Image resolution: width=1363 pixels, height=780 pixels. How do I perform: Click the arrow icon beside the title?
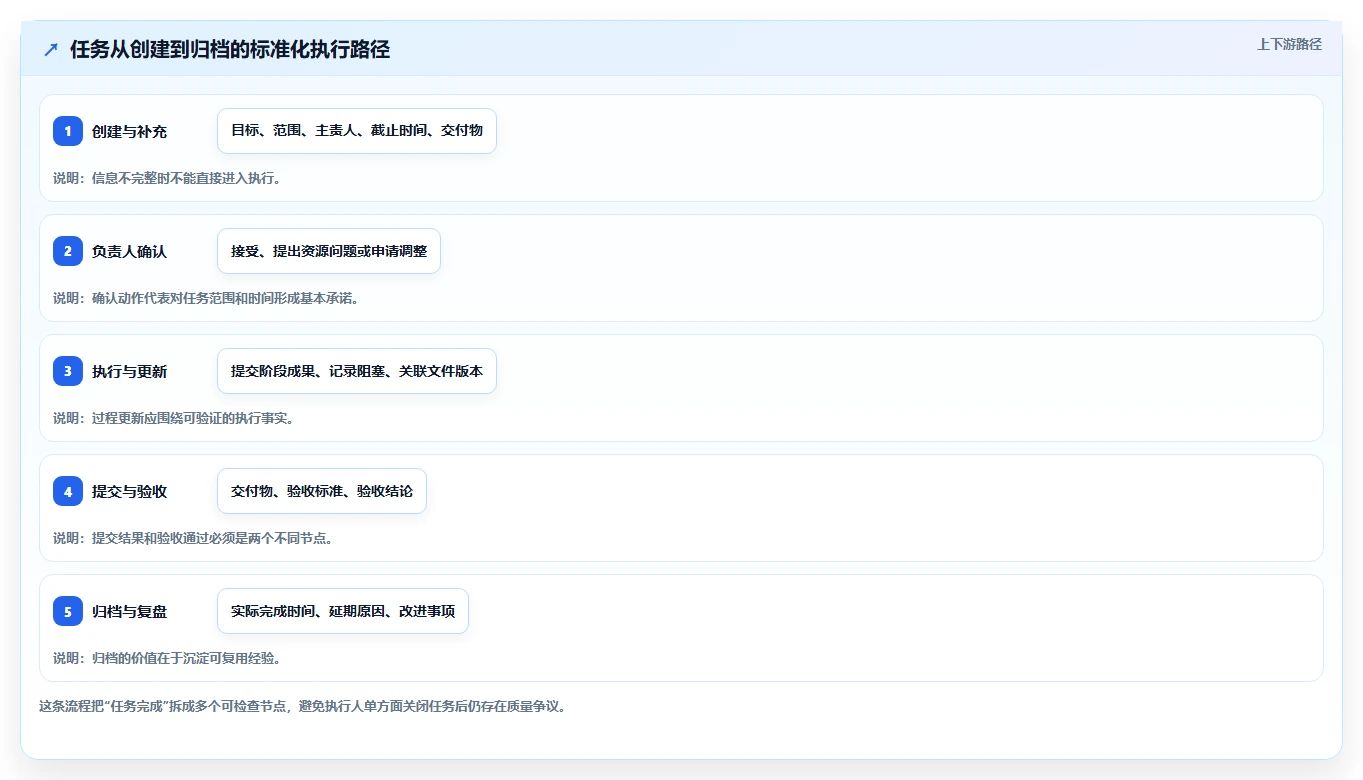51,49
